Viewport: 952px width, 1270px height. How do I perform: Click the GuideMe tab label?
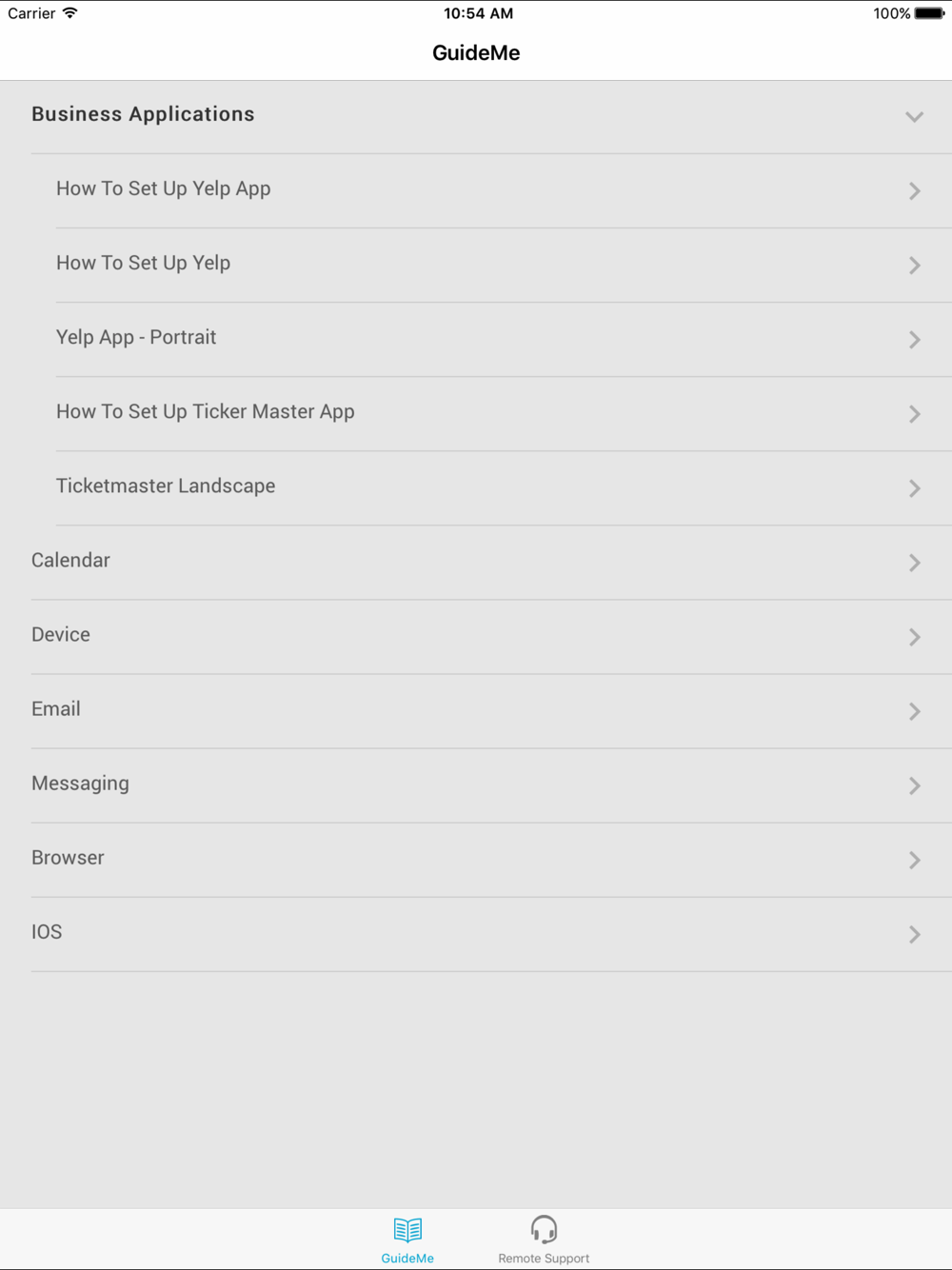pyautogui.click(x=407, y=1258)
